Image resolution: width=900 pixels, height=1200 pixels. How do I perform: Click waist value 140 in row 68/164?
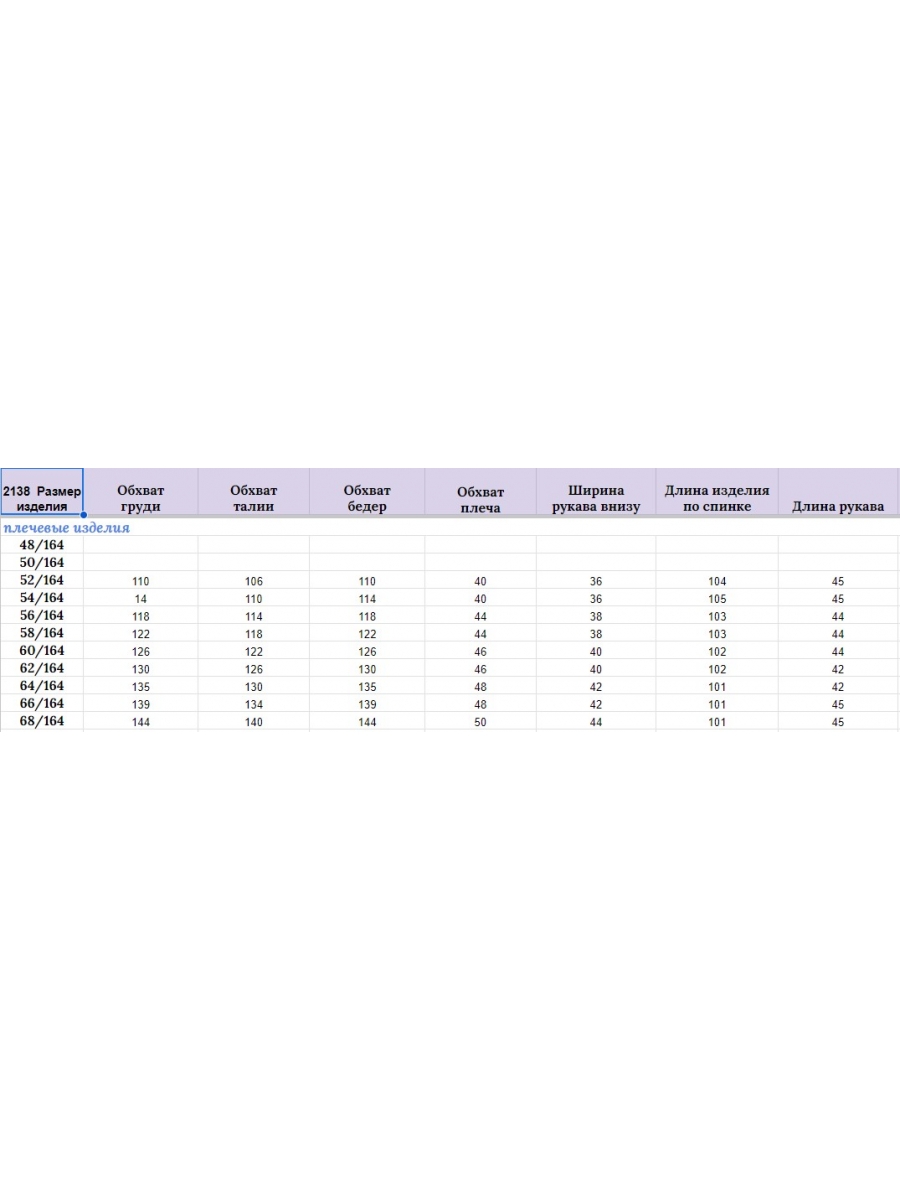[x=253, y=722]
